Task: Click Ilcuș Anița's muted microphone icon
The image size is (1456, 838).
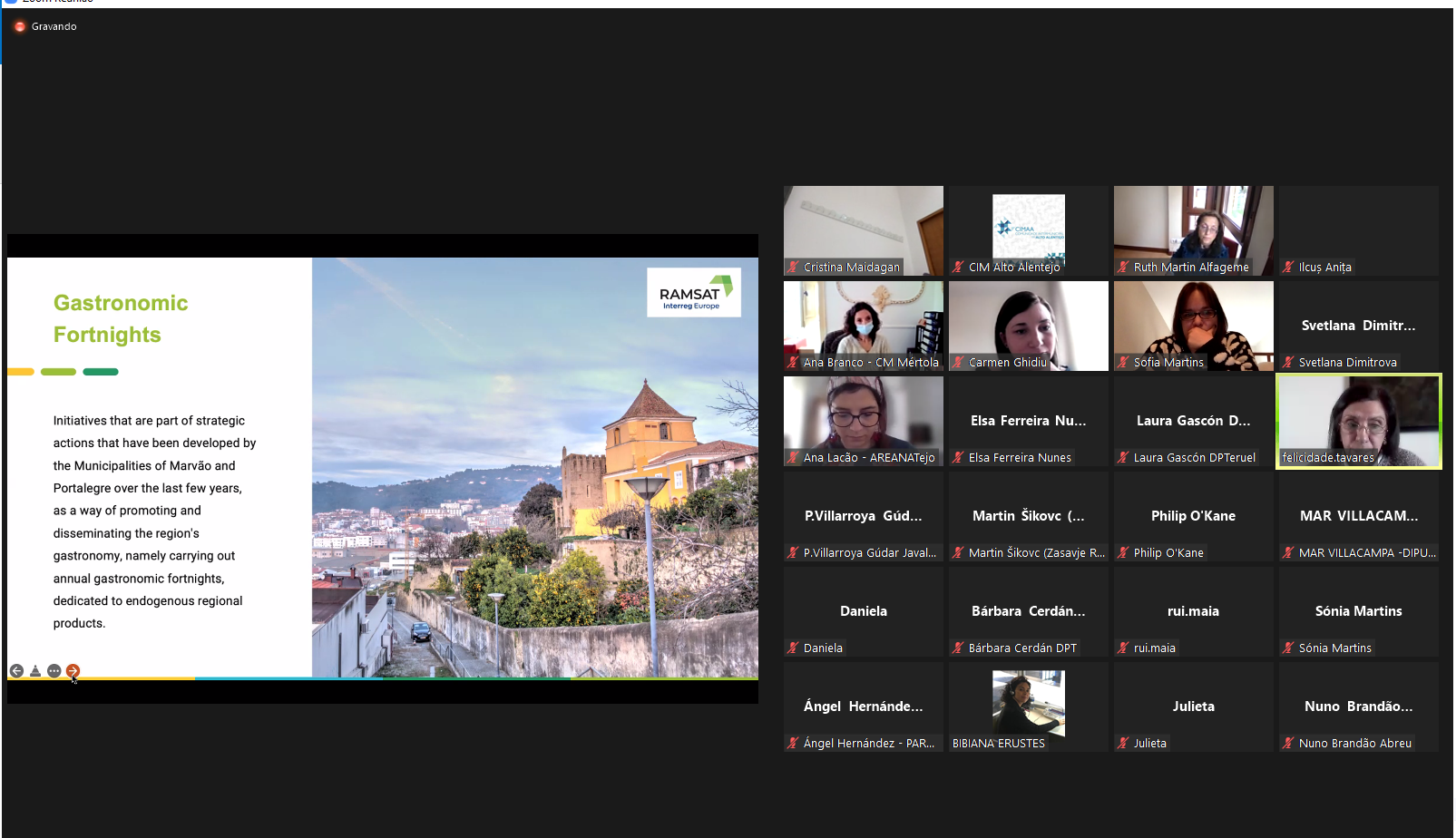Action: coord(1288,267)
